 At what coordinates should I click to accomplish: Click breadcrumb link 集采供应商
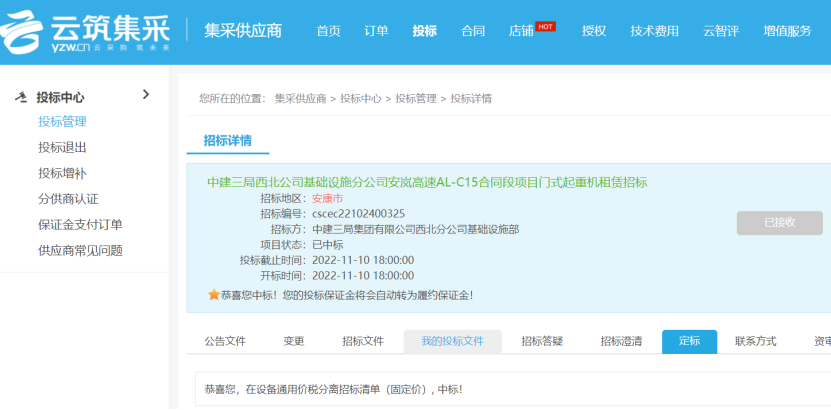(x=300, y=99)
